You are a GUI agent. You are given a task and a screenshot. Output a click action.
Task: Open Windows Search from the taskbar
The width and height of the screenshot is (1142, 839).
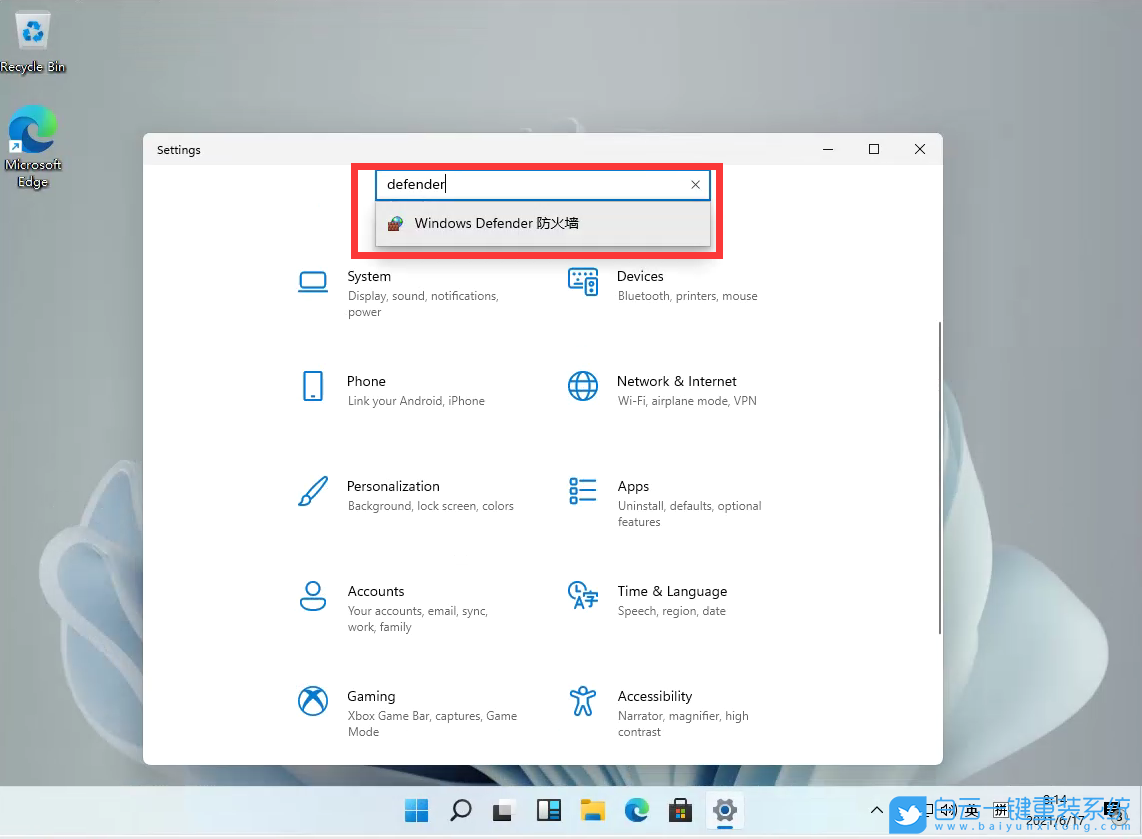[460, 810]
